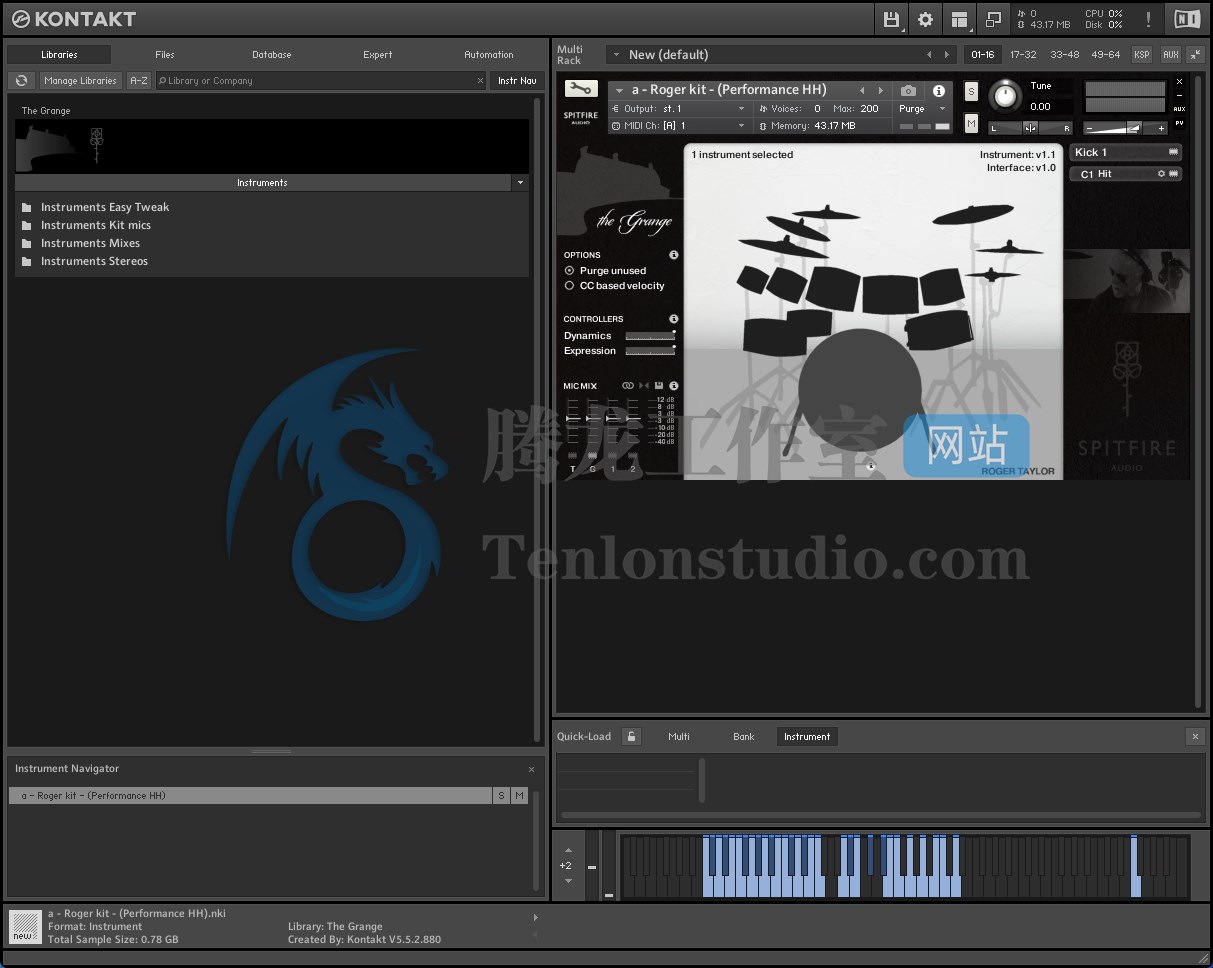This screenshot has width=1213, height=968.
Task: Click the OPTIONS info icon
Action: (x=674, y=255)
